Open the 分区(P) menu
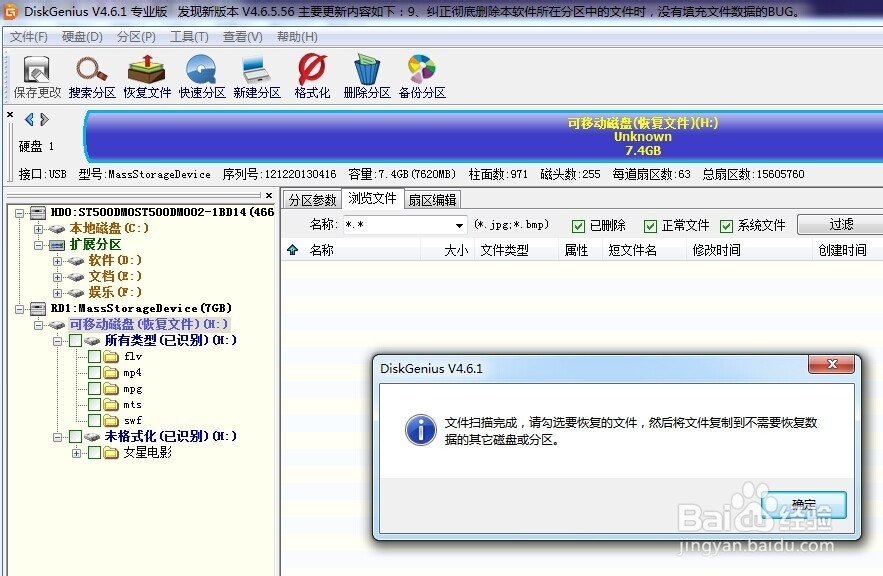883x576 pixels. (136, 37)
